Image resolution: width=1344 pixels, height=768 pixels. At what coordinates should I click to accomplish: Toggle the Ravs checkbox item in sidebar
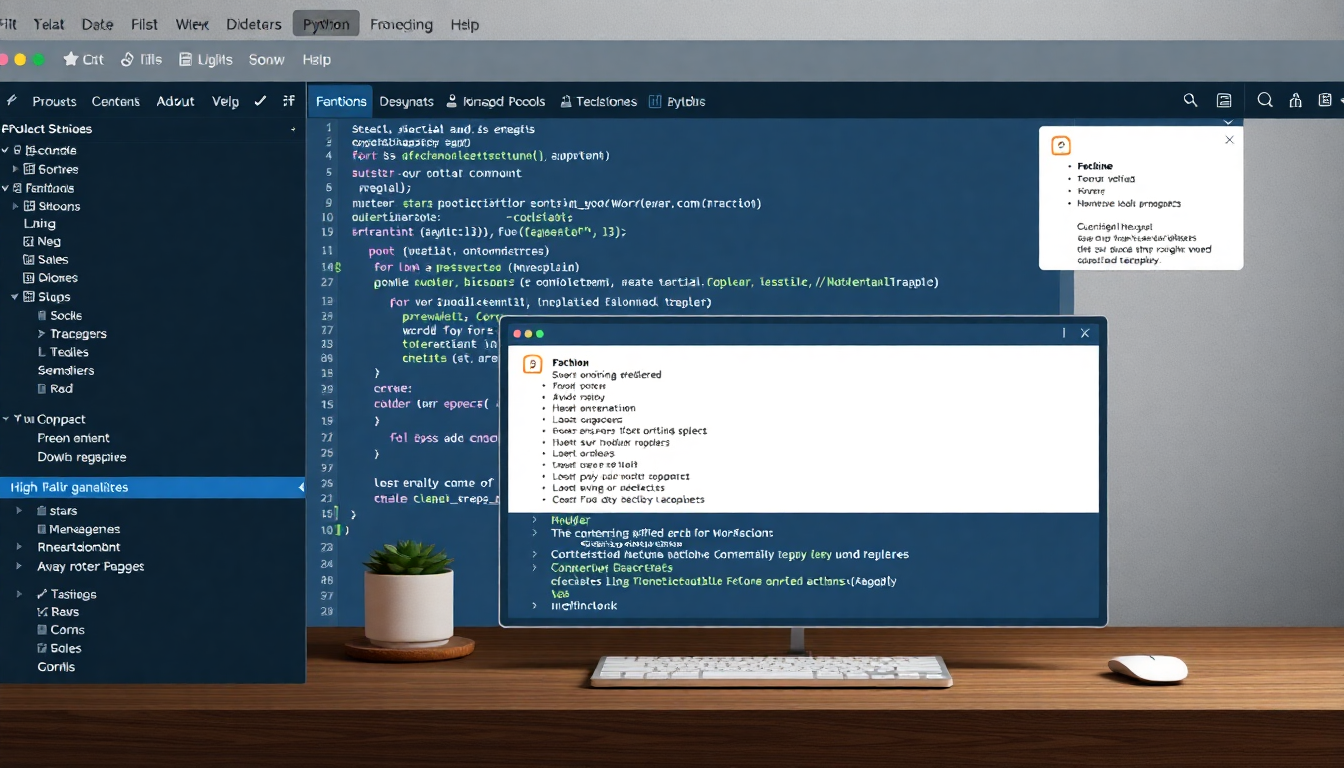pyautogui.click(x=42, y=612)
